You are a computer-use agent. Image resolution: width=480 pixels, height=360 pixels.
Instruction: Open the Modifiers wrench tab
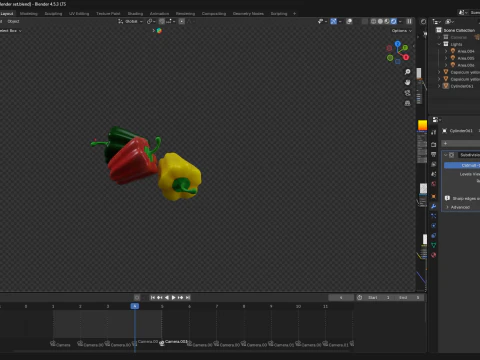point(434,206)
